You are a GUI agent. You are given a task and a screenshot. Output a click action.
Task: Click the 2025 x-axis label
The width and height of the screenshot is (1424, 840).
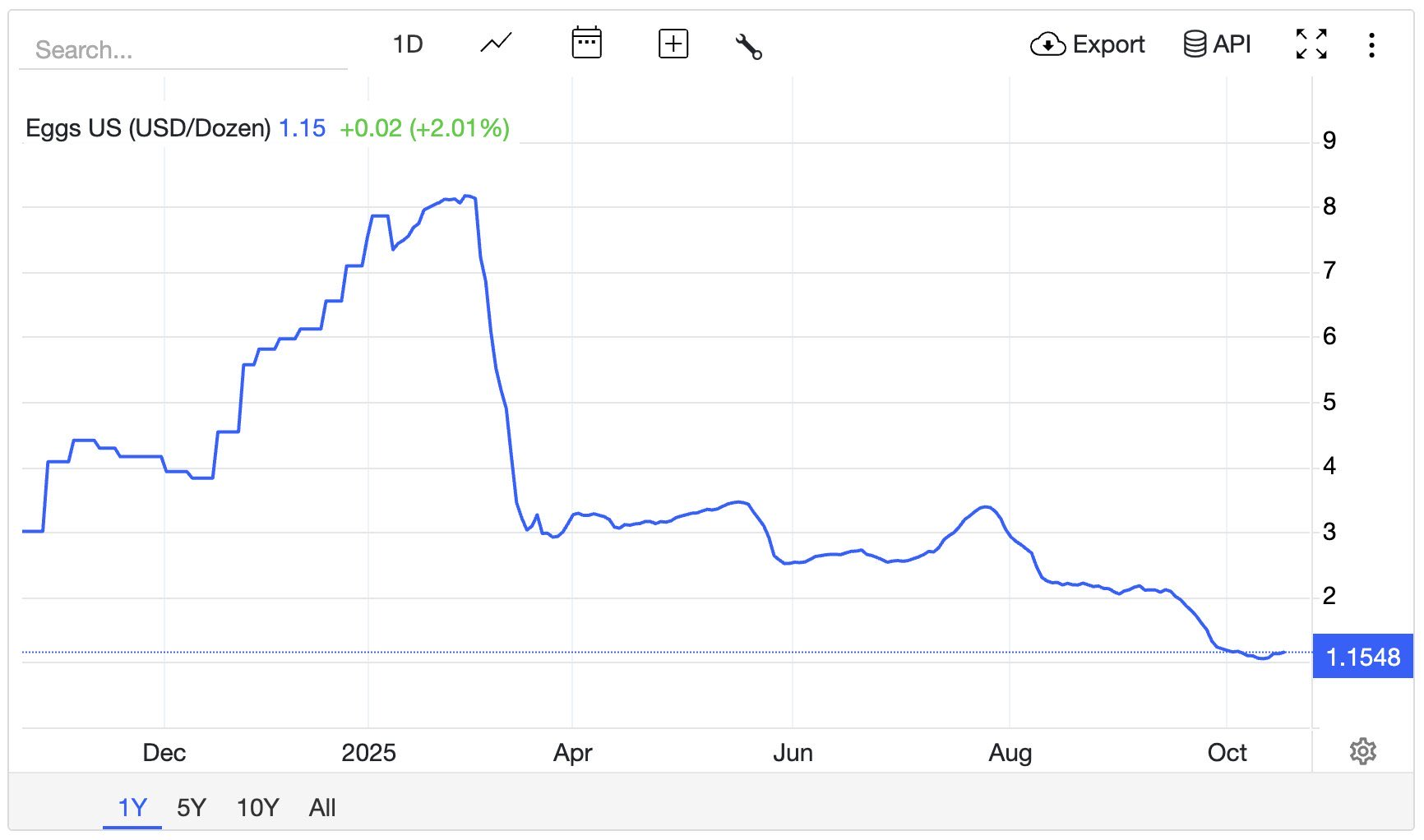[x=368, y=753]
